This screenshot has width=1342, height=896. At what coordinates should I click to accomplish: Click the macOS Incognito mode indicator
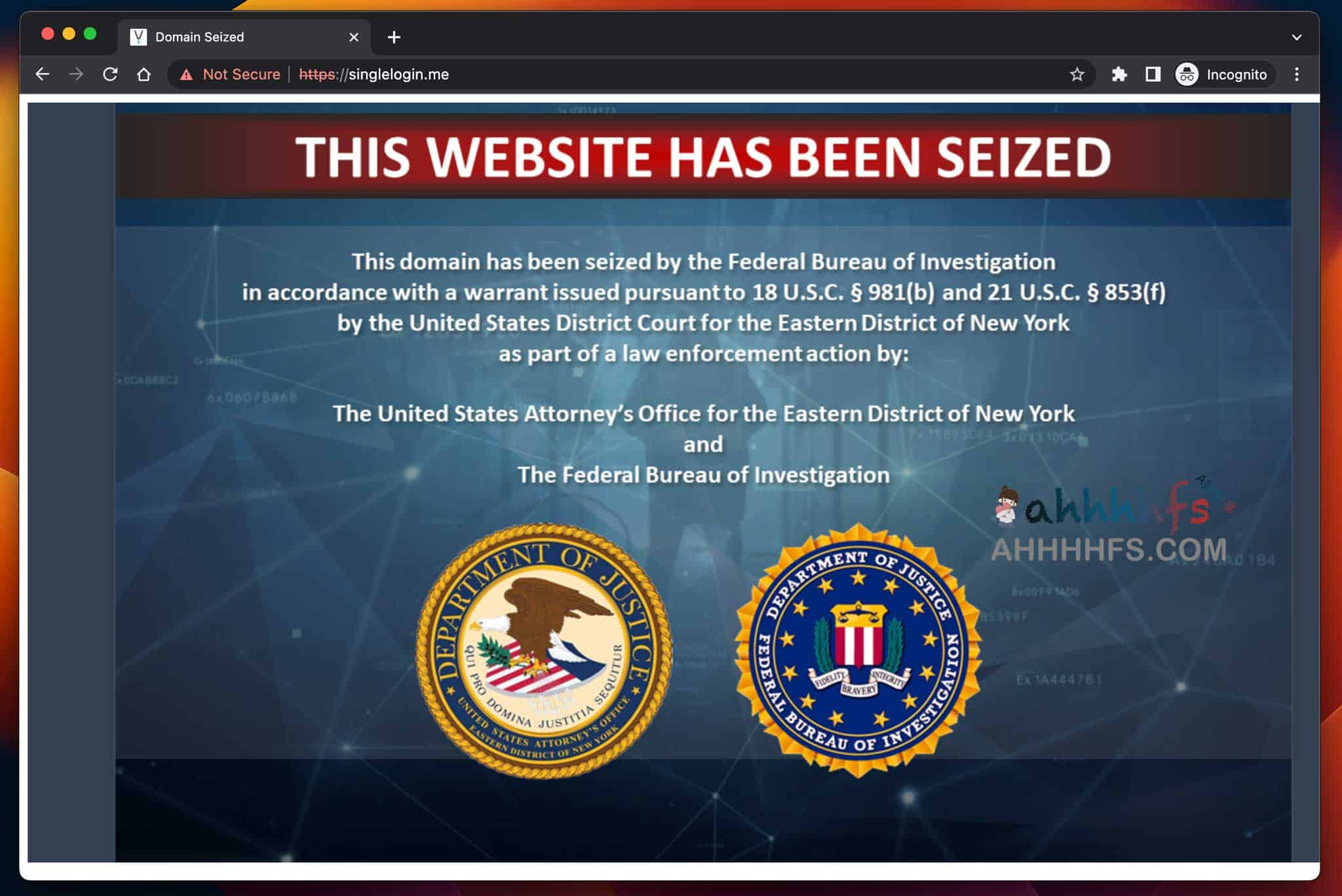(1221, 74)
